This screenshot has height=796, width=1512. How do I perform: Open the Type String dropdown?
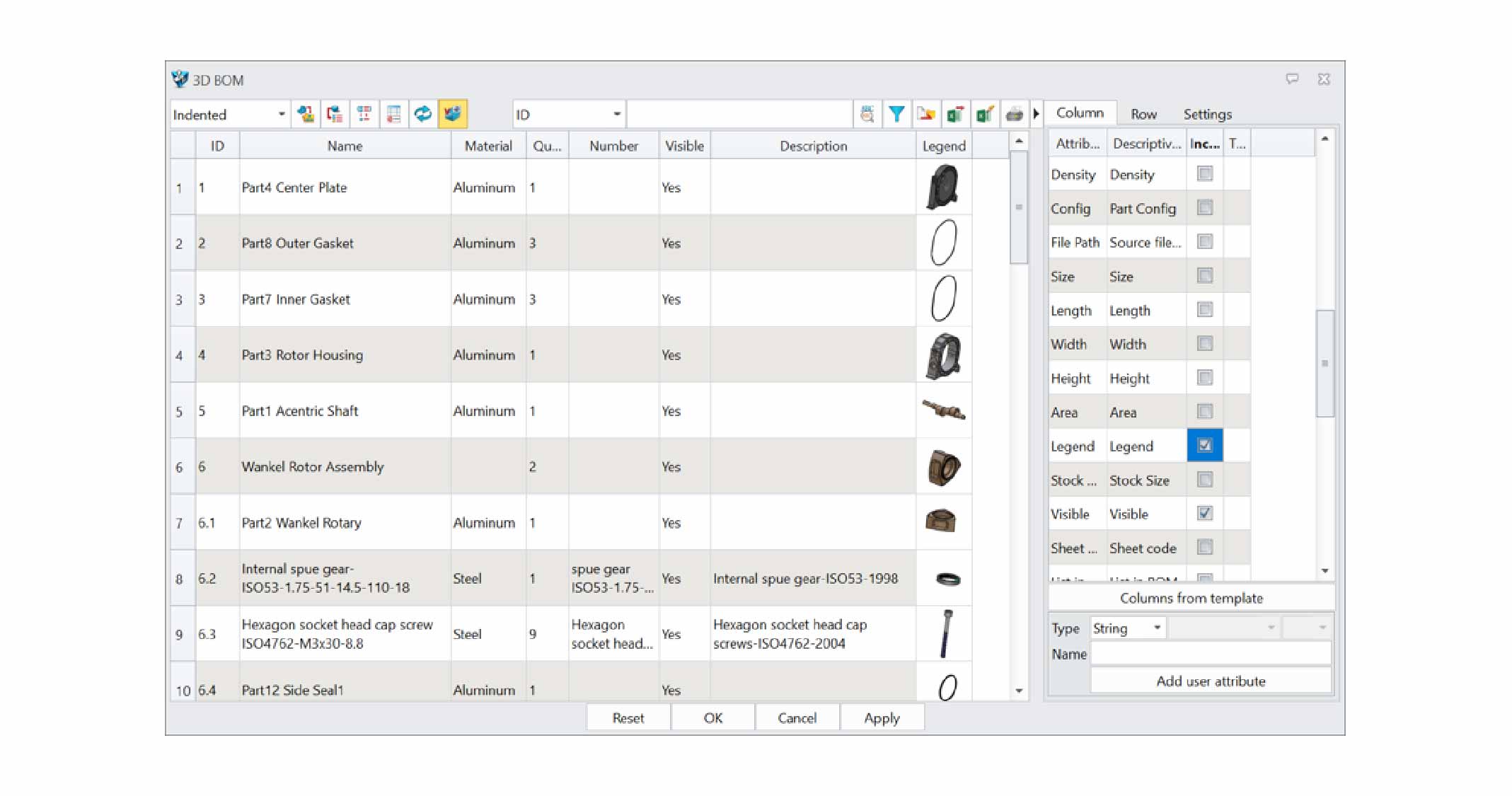click(x=1157, y=628)
